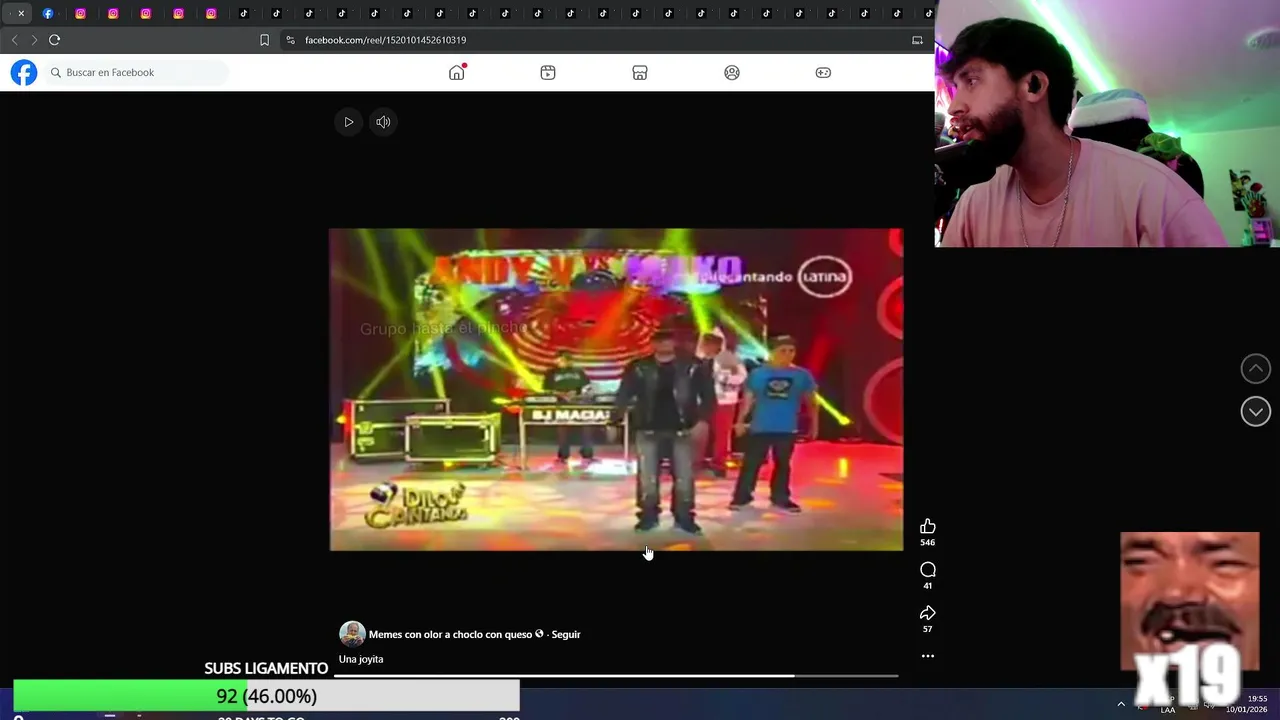Screen dimensions: 1280x720
Task: Go to next reel with down arrow
Action: pos(1256,411)
